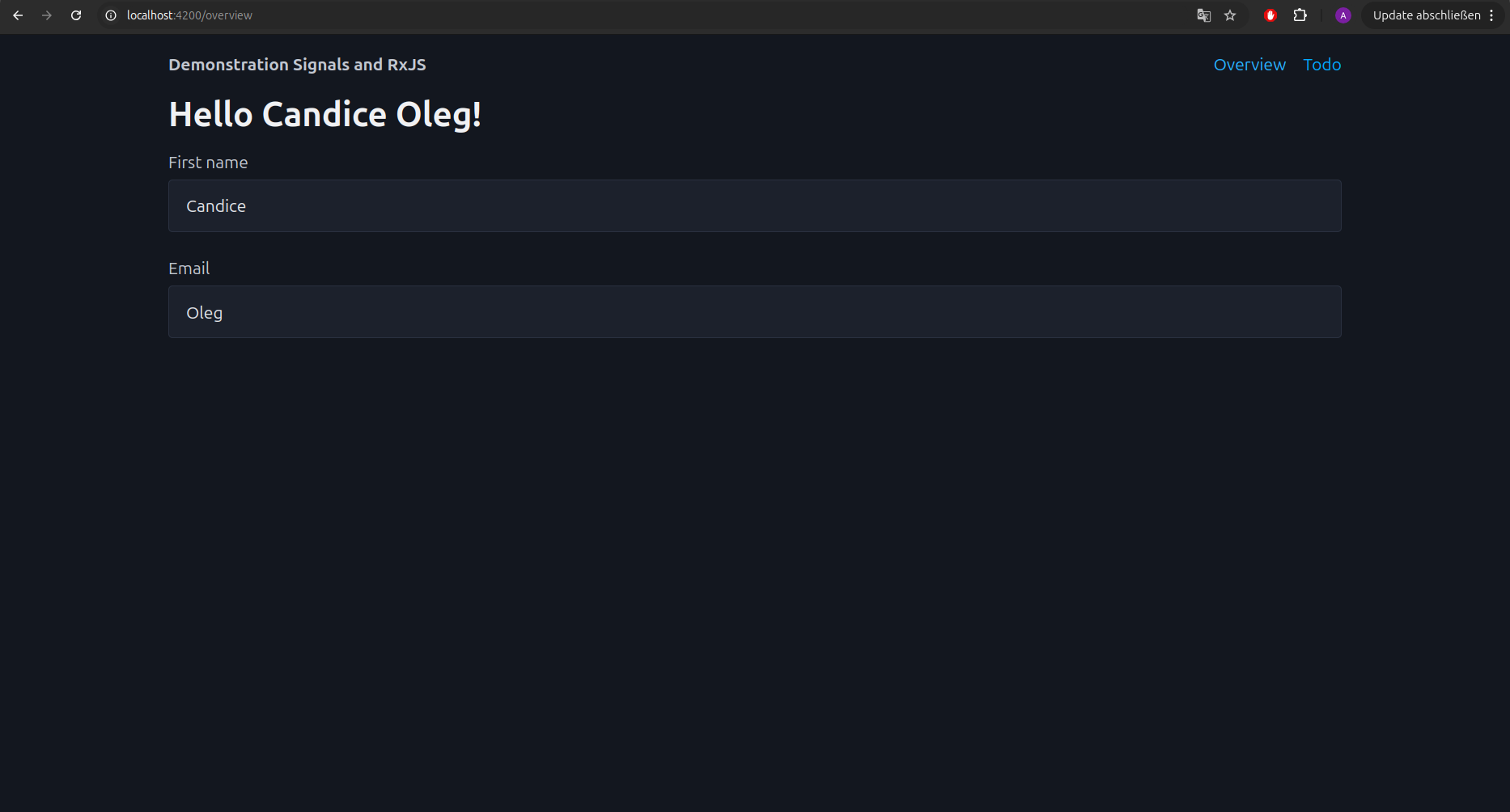This screenshot has height=812, width=1510.
Task: Open the Todo navigation link
Action: 1322,65
